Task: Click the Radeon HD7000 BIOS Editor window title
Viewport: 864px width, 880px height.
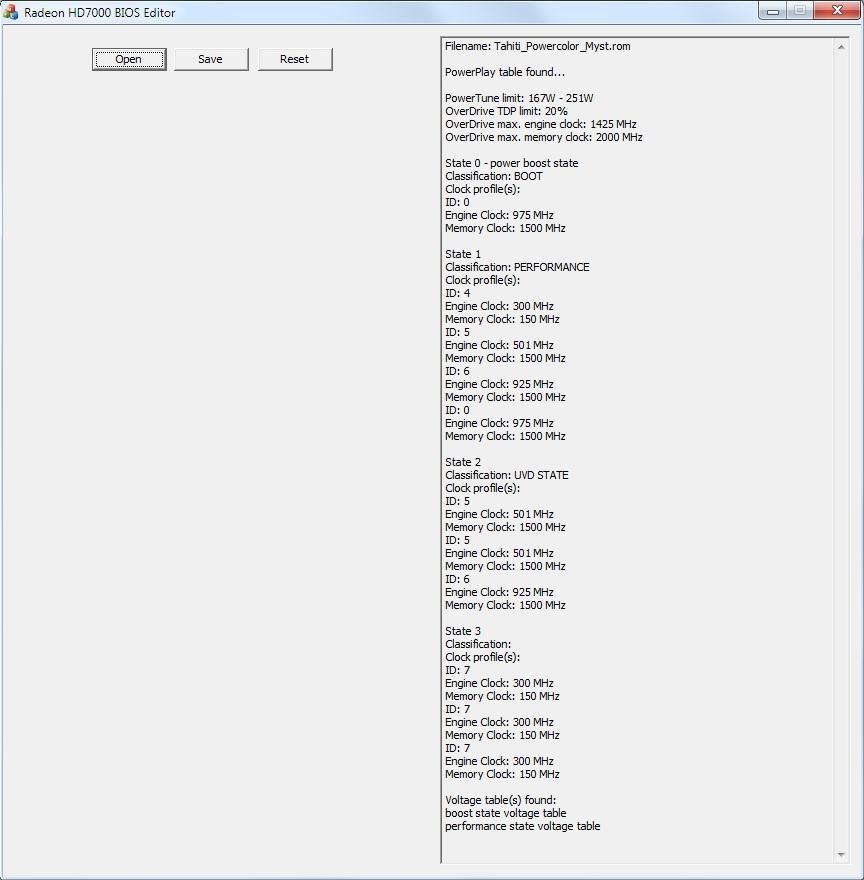Action: tap(99, 12)
